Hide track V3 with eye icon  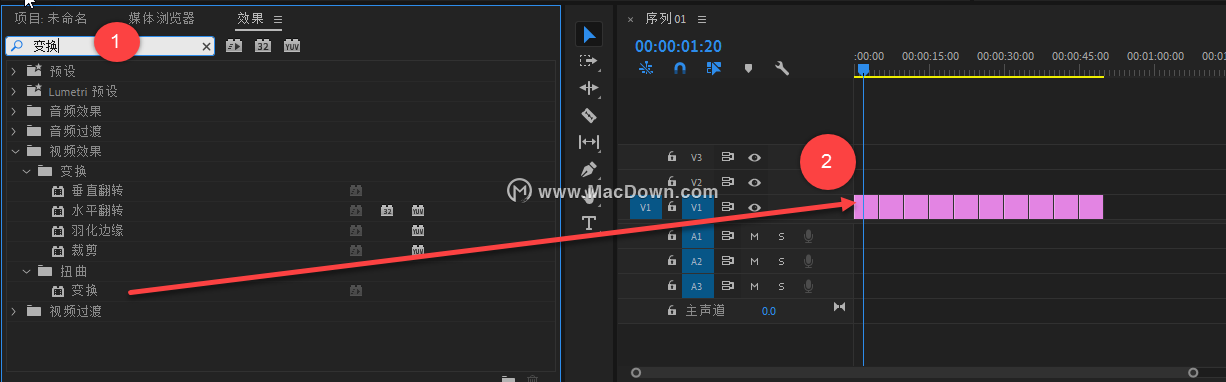tap(755, 157)
